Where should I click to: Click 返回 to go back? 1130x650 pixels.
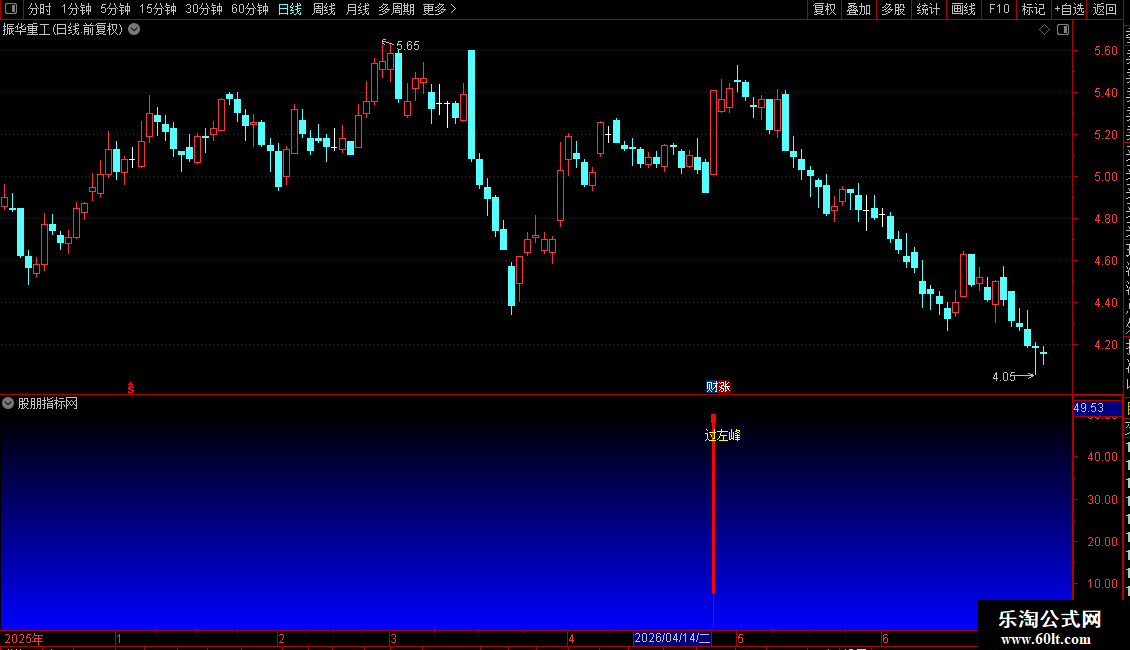pos(1105,9)
